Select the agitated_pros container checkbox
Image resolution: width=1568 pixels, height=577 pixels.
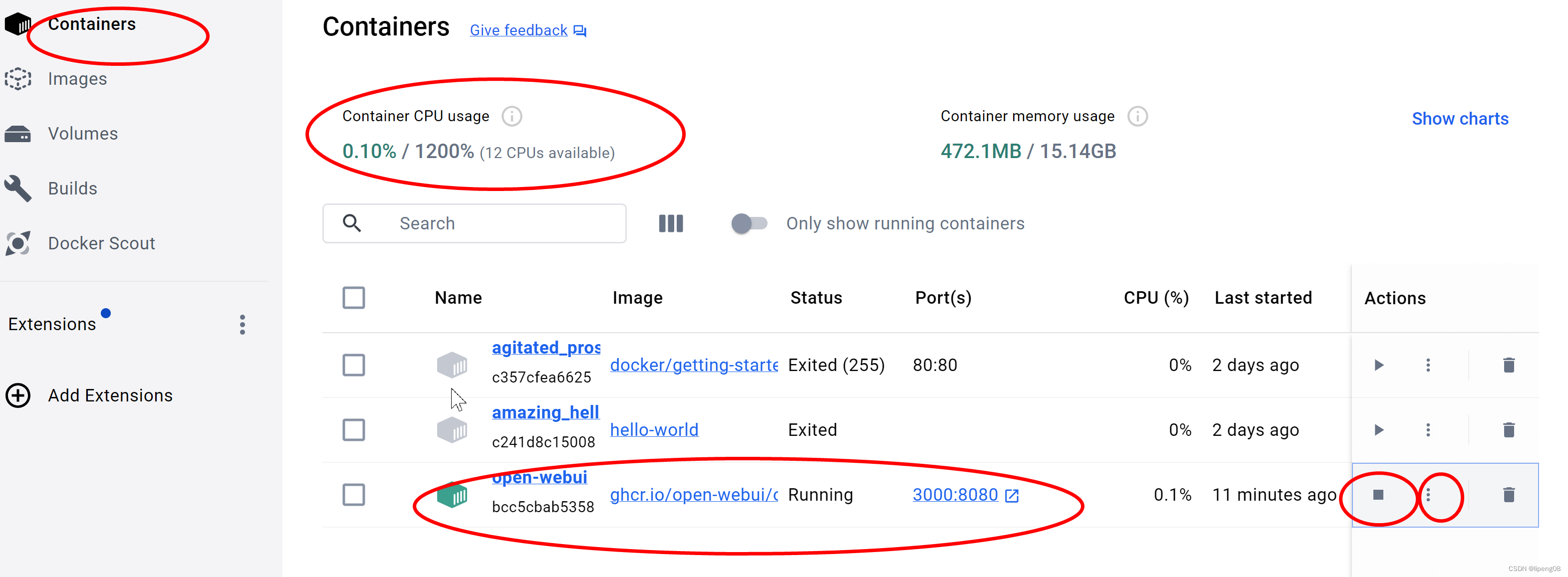click(x=354, y=366)
